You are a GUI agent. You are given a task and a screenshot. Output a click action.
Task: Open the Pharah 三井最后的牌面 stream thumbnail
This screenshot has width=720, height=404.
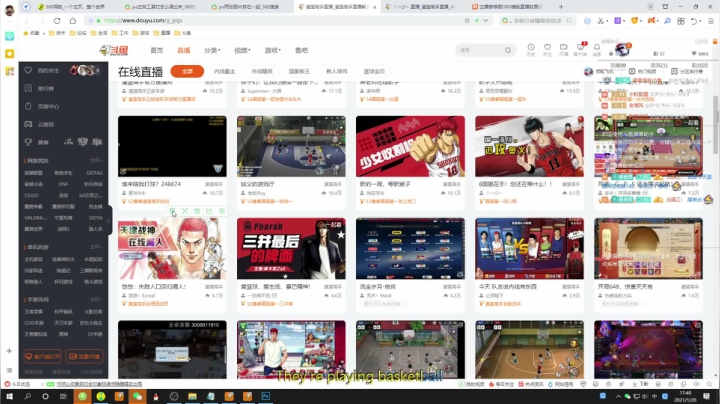click(x=291, y=248)
